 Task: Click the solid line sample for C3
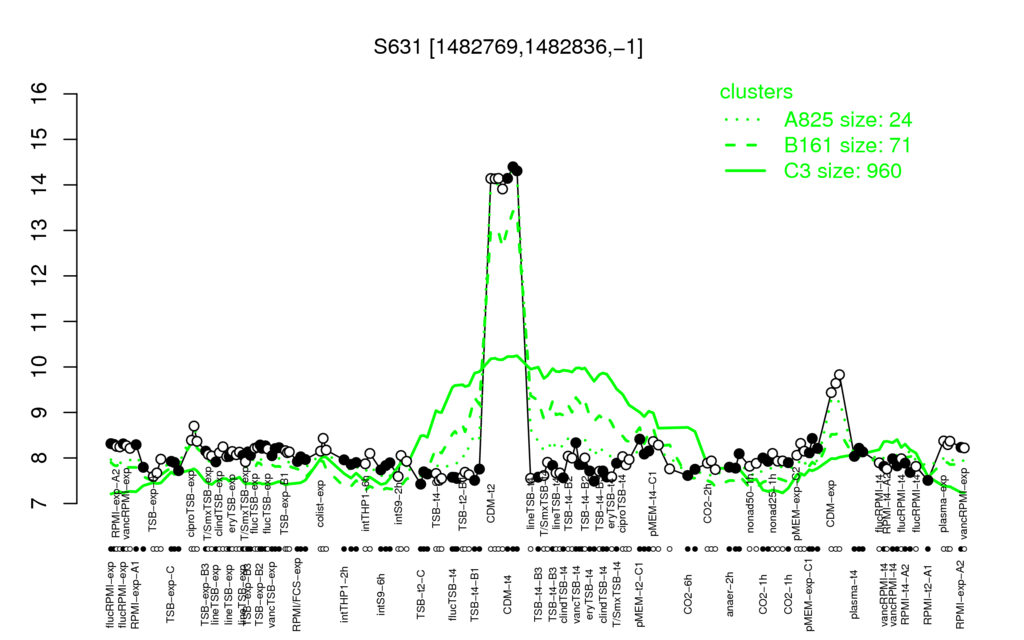point(745,171)
